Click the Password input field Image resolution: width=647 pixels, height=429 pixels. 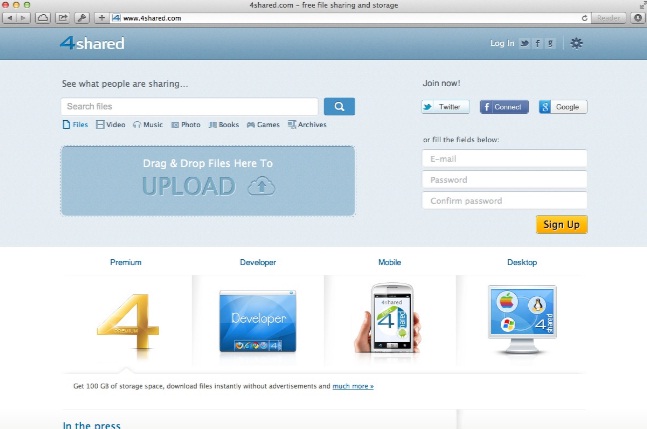pyautogui.click(x=504, y=180)
